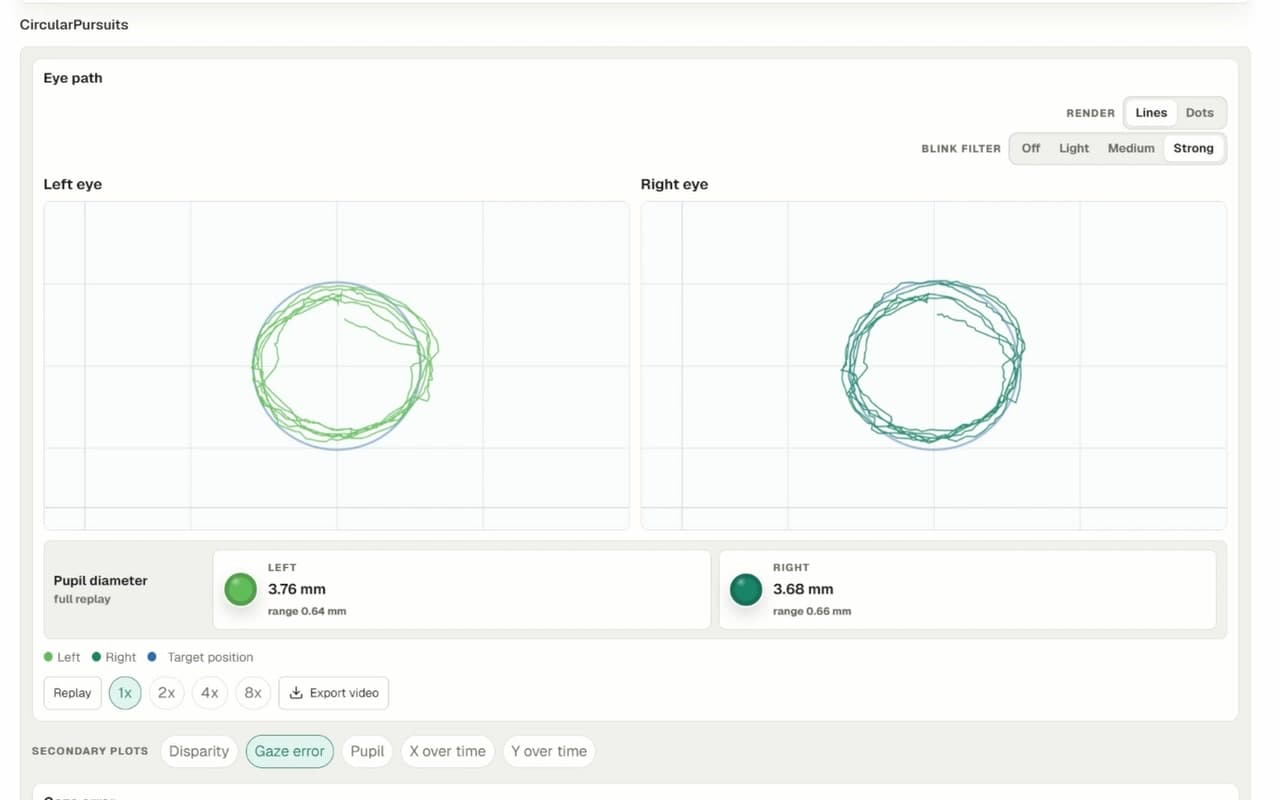Click the Replay button
The image size is (1280, 800).
click(72, 693)
